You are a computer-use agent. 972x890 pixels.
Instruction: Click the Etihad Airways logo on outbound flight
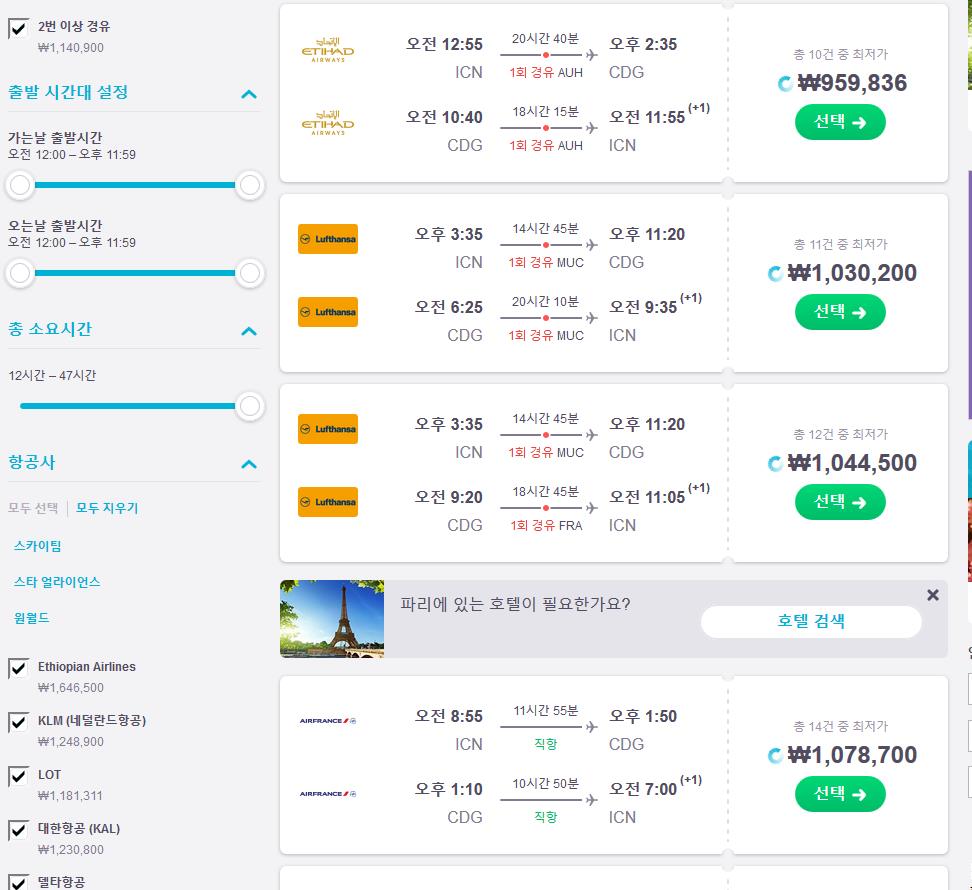(x=327, y=51)
